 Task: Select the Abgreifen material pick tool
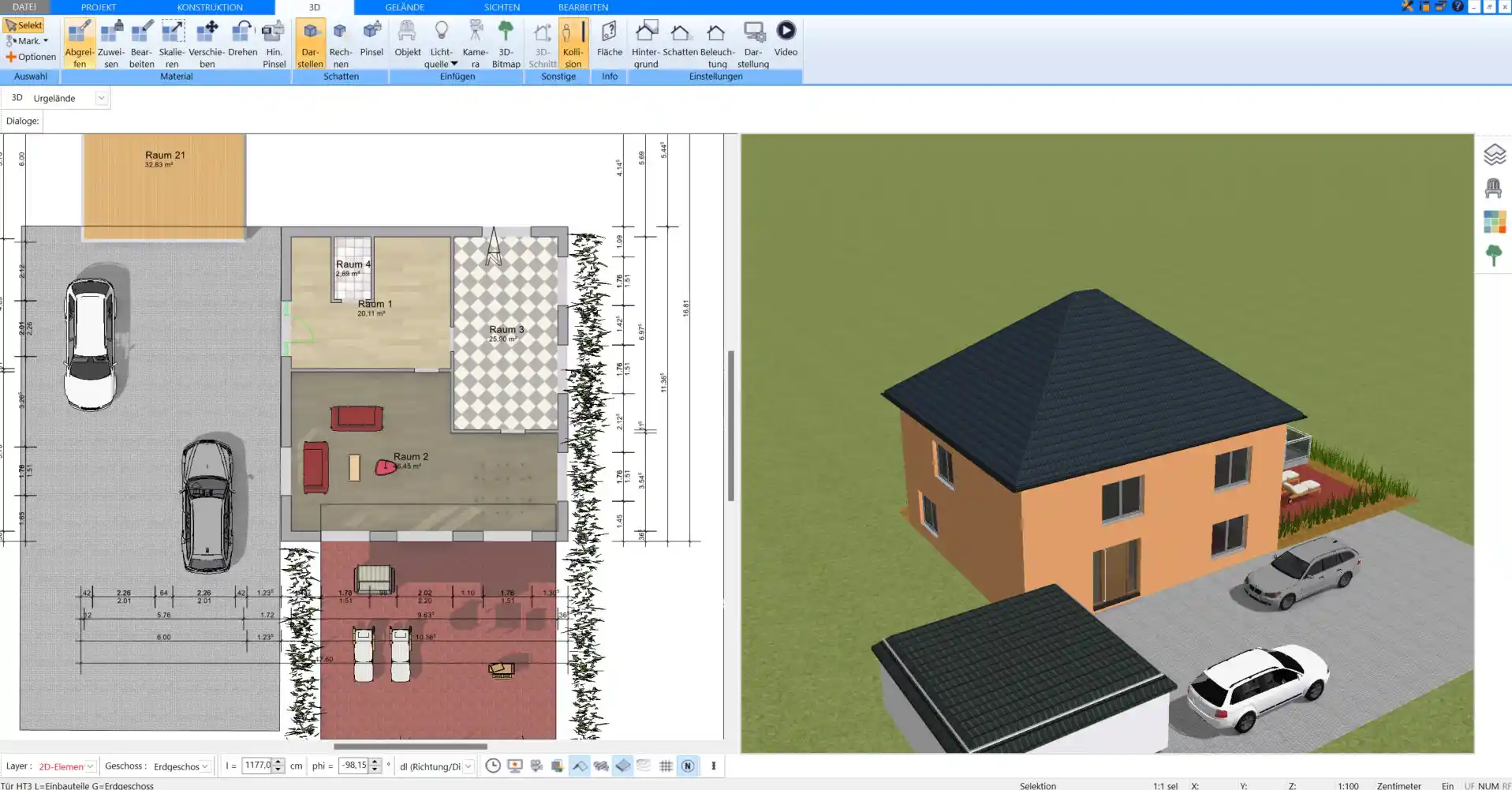(x=79, y=44)
